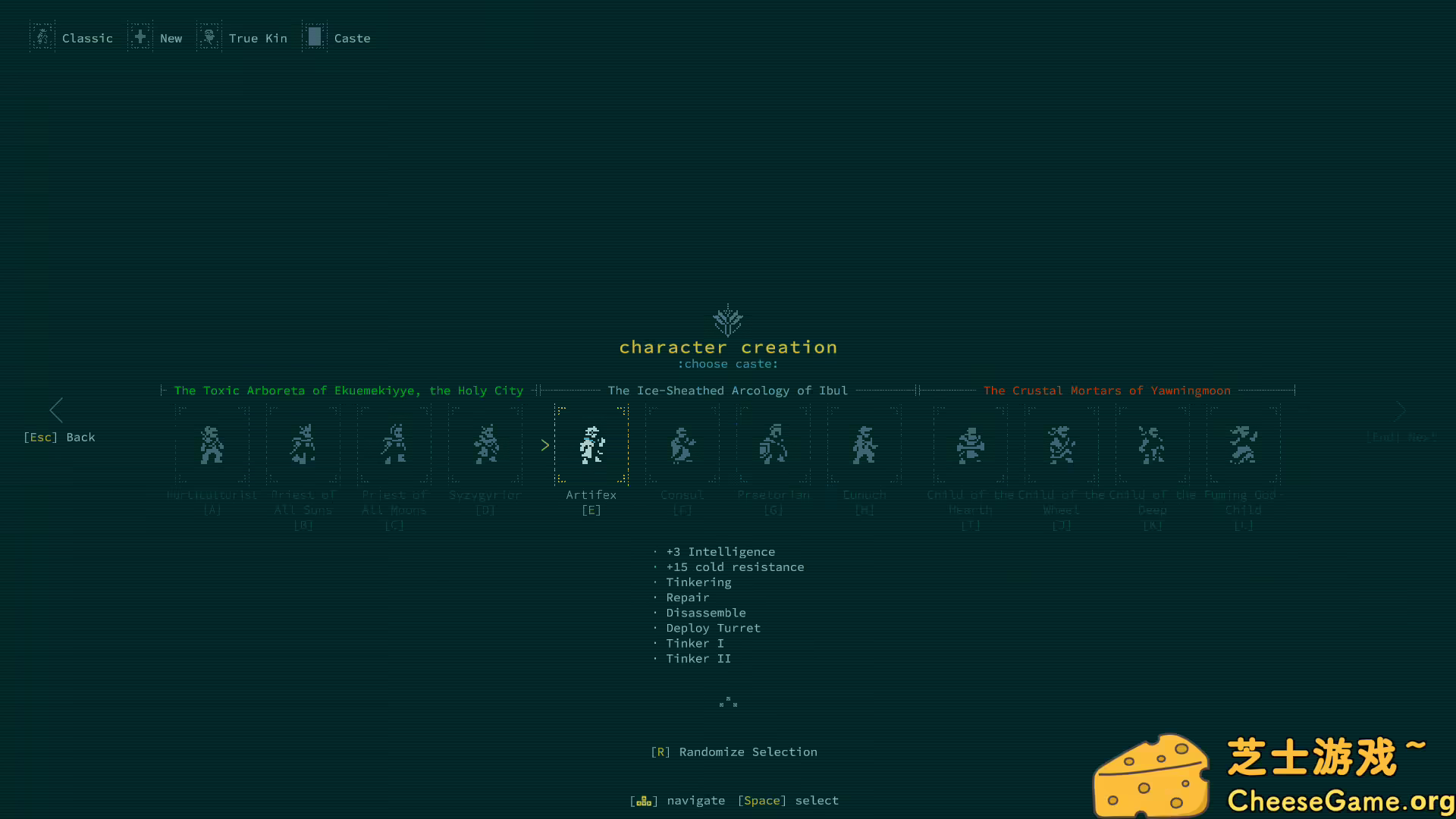Select Child of the Hearth
The height and width of the screenshot is (819, 1456).
(971, 446)
